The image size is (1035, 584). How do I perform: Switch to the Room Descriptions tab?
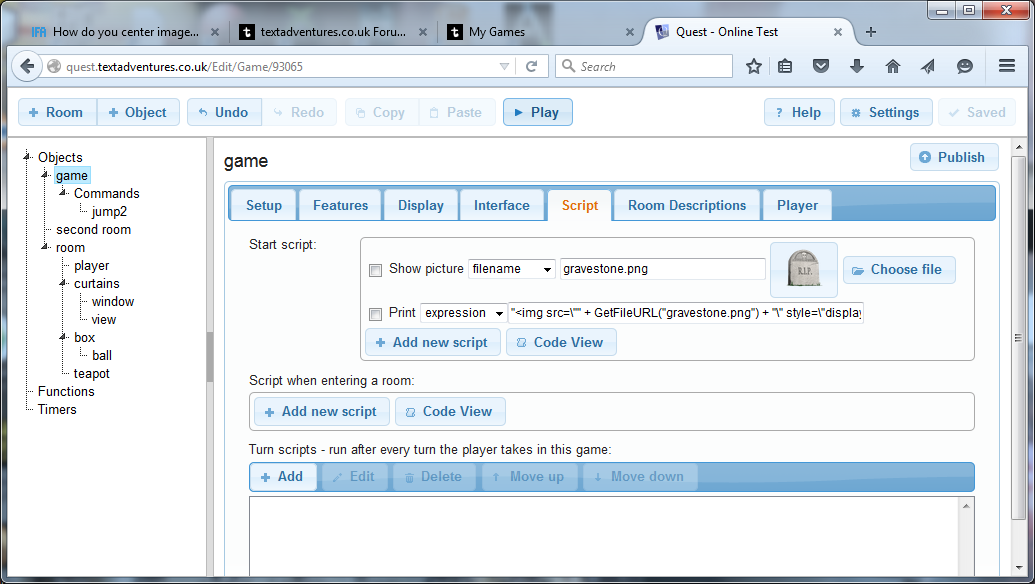(x=686, y=205)
